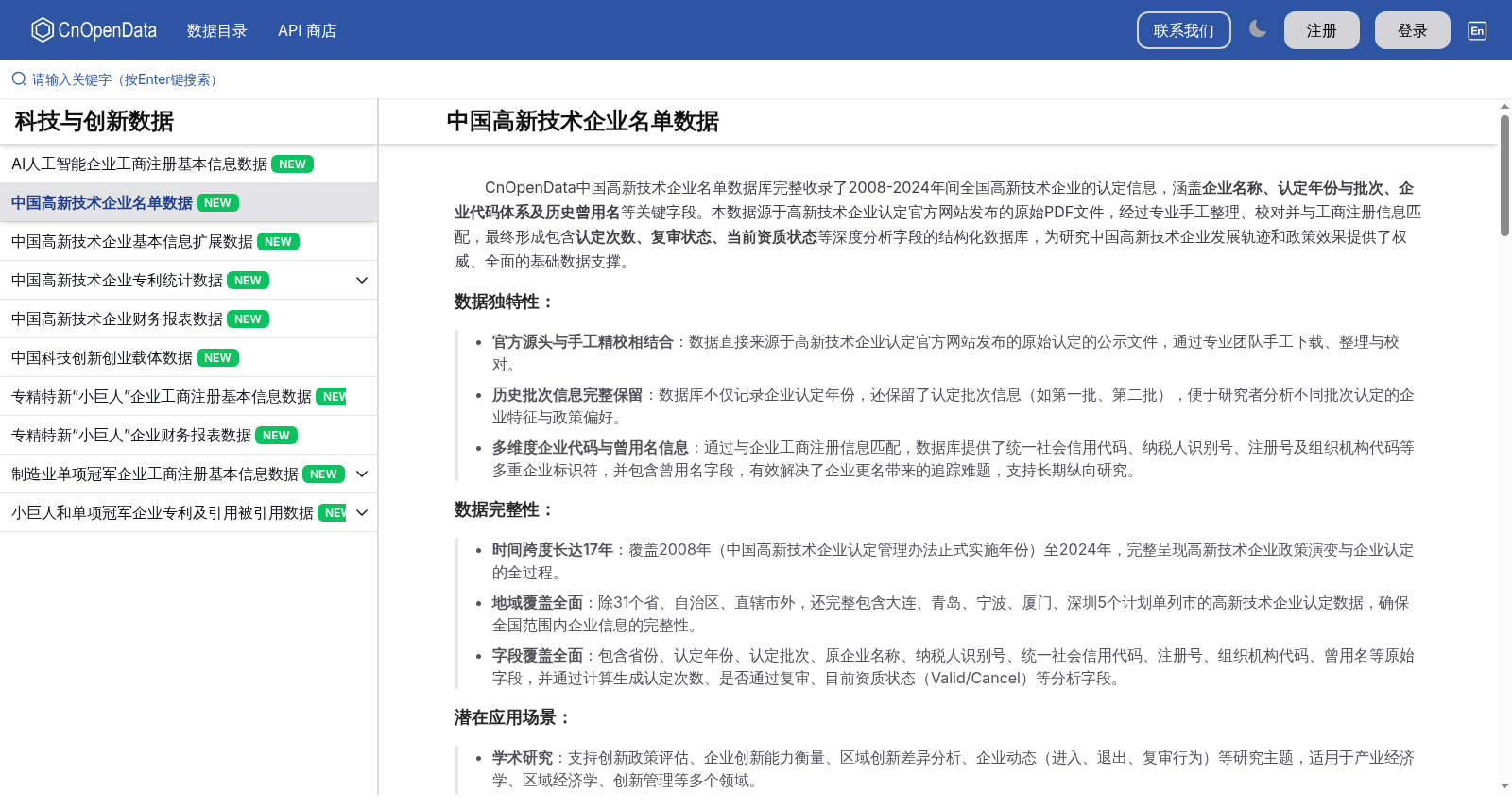
Task: Click the 多维度企业代码与曾用名信息 bullet text
Action: 590,447
